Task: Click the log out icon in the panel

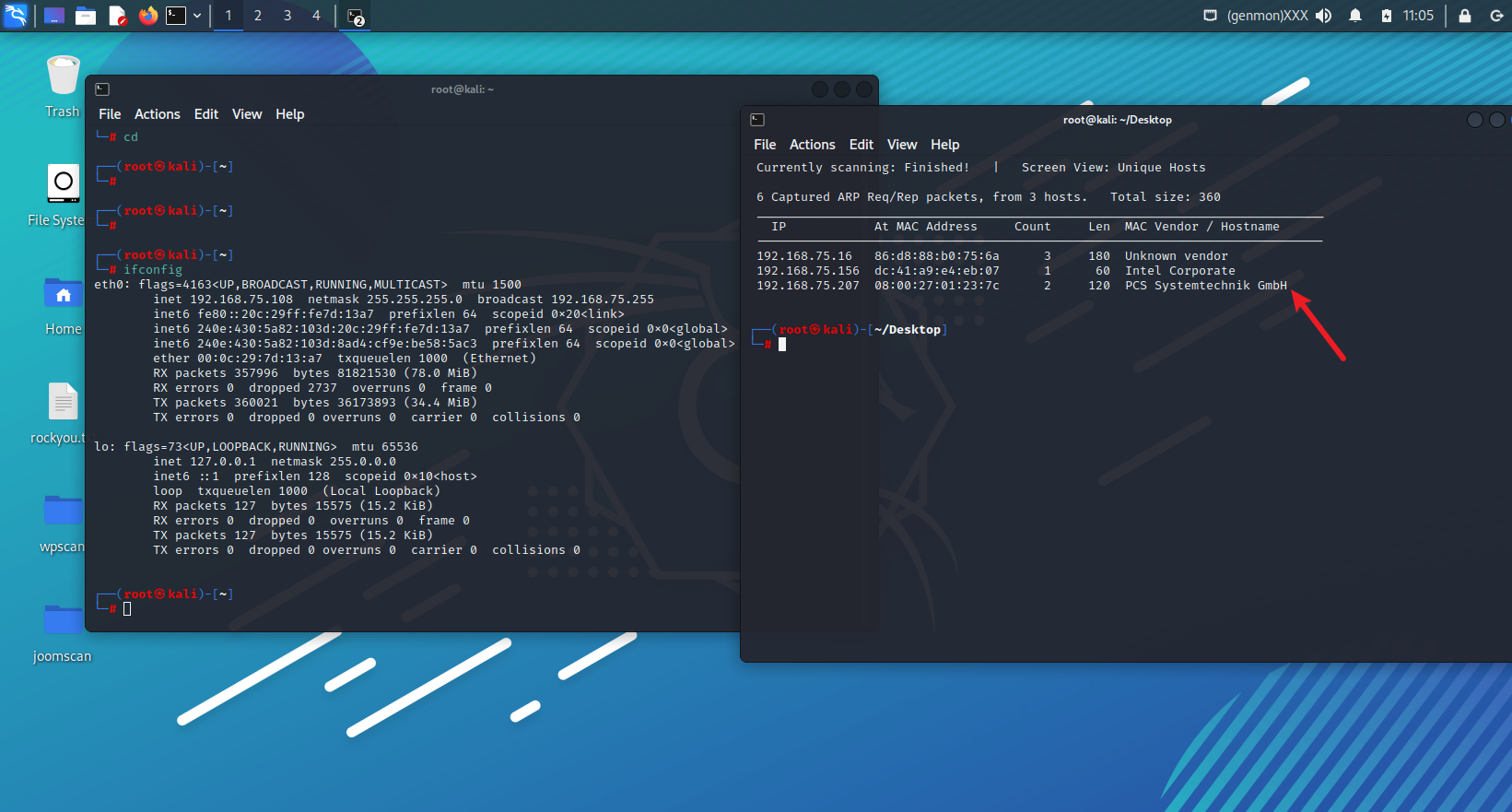Action: tap(1496, 16)
